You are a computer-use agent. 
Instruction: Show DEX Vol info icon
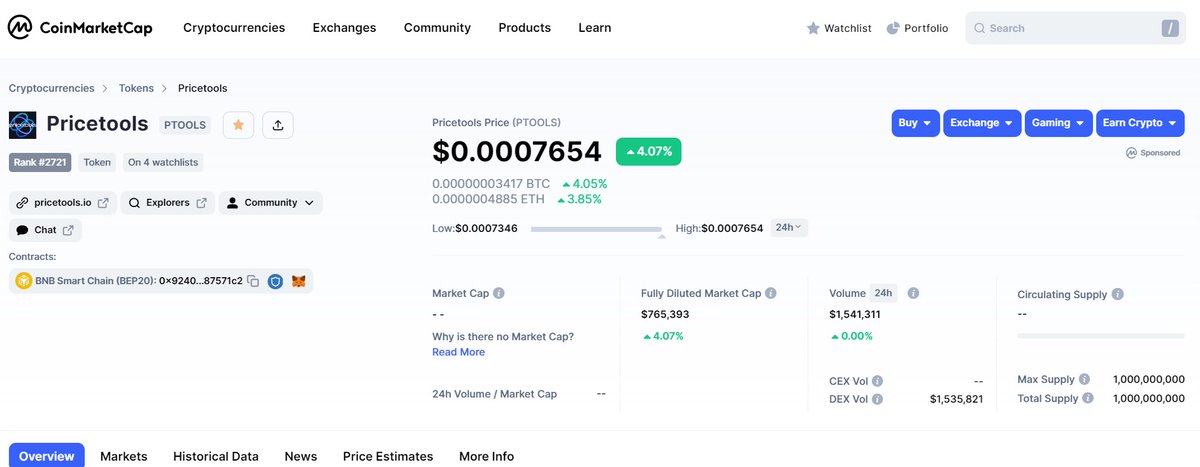[877, 399]
